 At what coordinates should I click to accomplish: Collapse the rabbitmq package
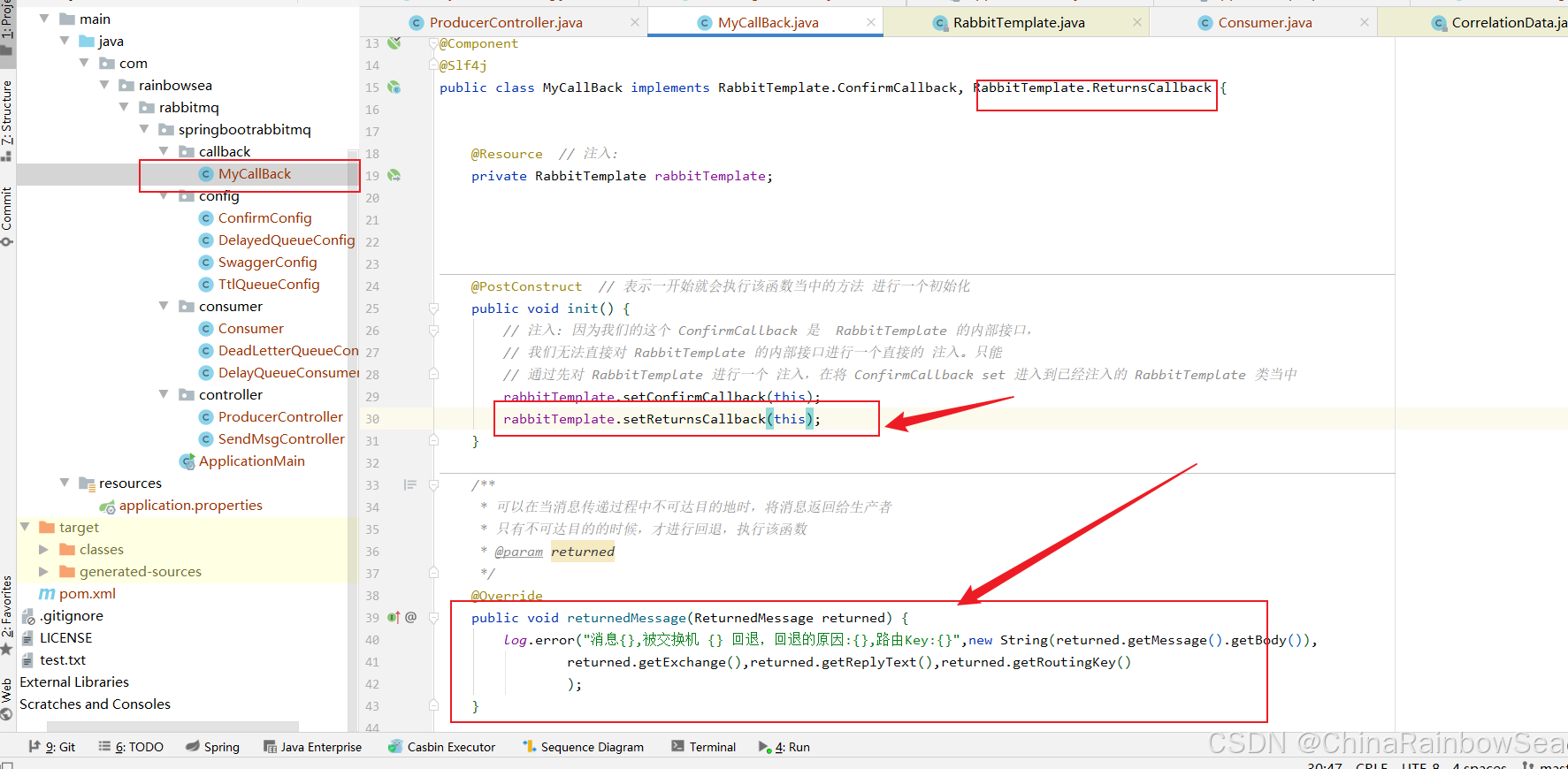pyautogui.click(x=124, y=107)
